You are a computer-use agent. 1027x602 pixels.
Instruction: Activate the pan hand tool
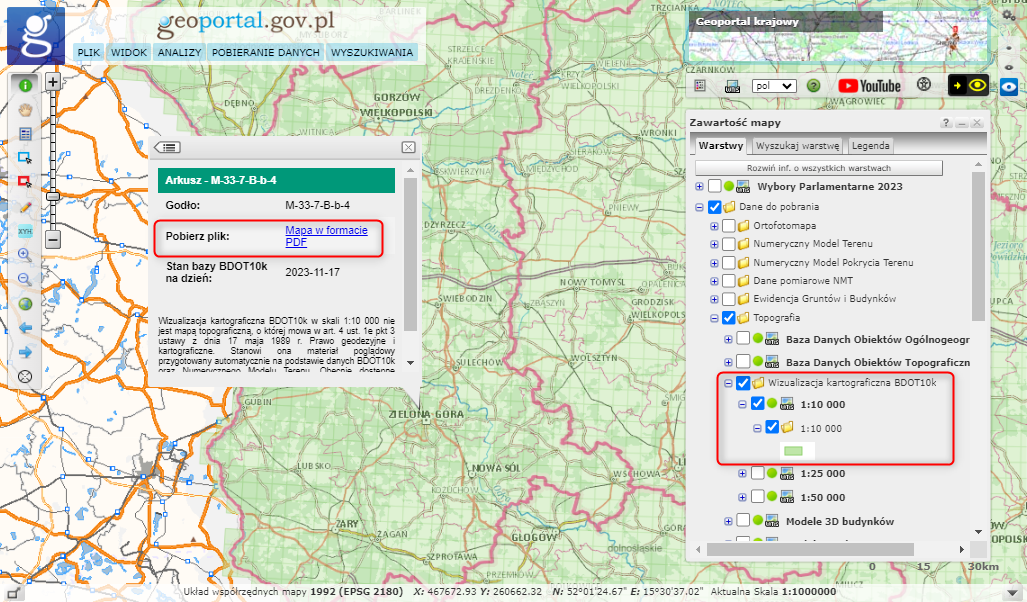coord(25,110)
